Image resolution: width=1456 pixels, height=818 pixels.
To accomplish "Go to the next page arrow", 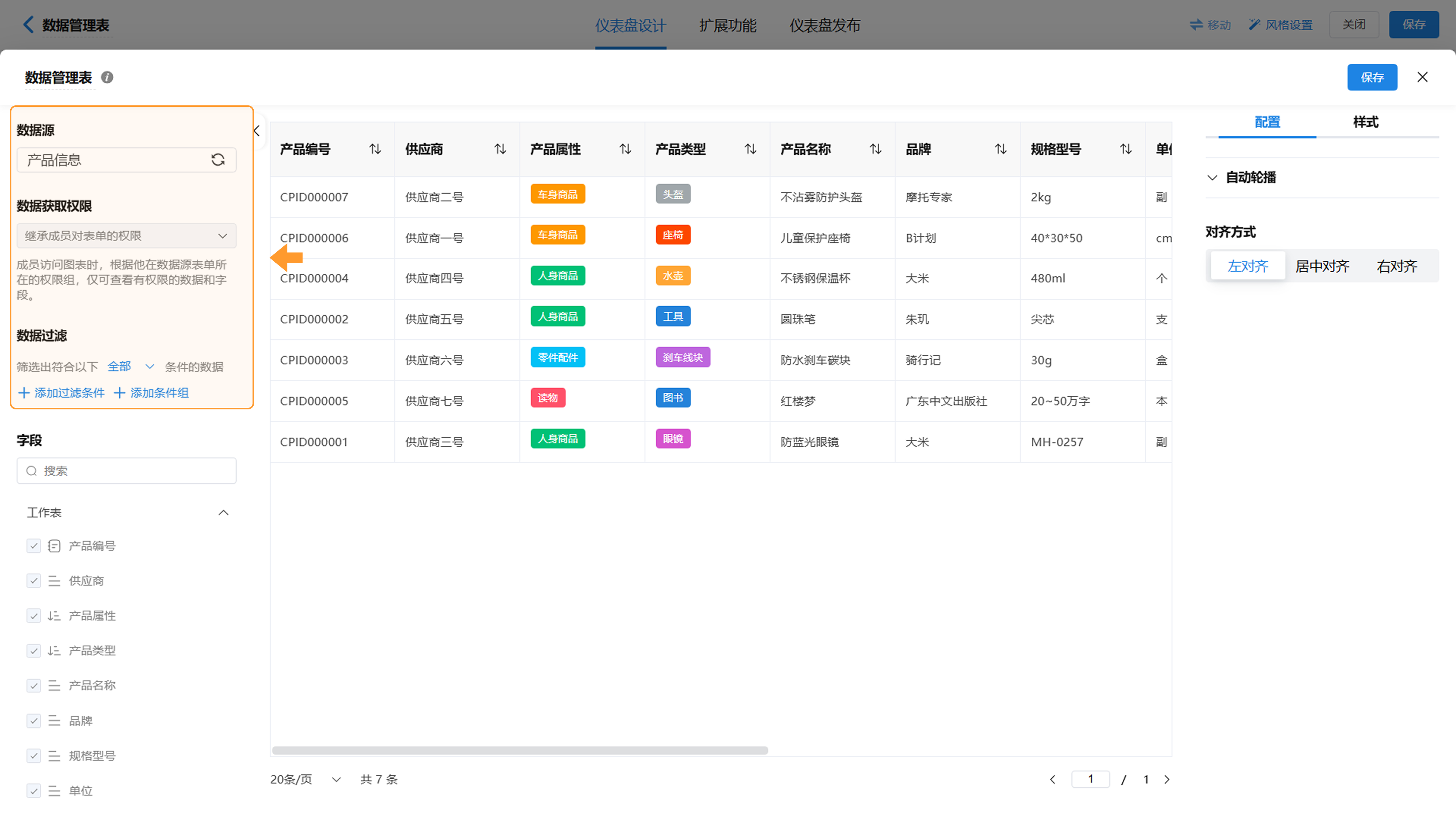I will pyautogui.click(x=1167, y=780).
